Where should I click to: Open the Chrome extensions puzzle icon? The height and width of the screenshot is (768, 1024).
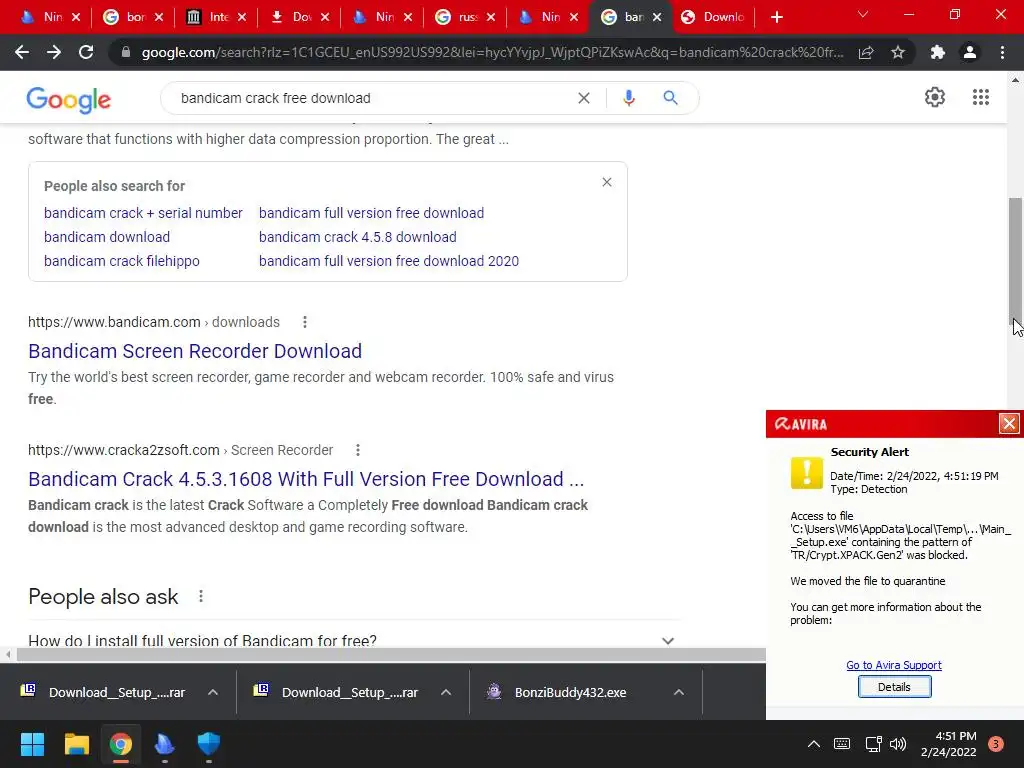click(938, 52)
